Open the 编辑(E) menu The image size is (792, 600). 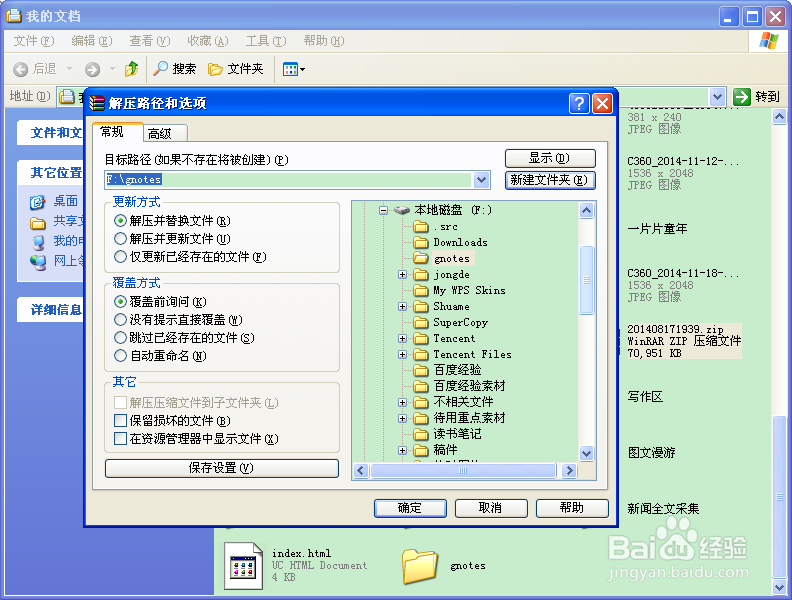tap(91, 41)
